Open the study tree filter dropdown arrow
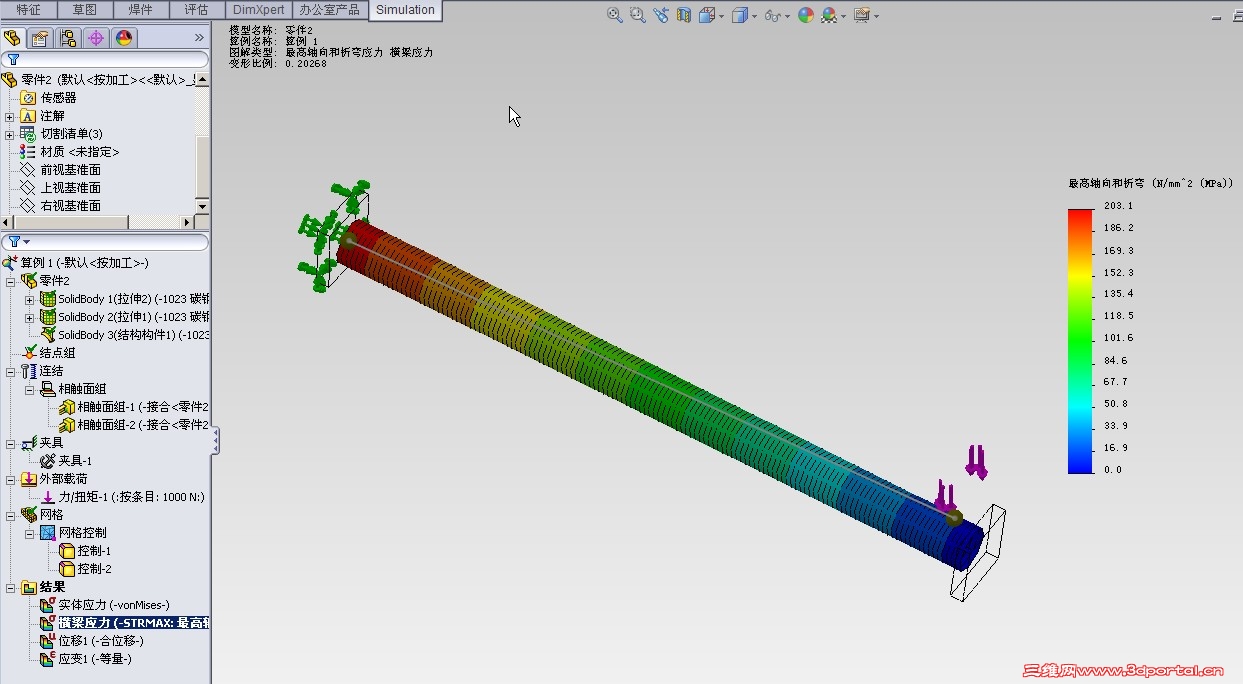The width and height of the screenshot is (1243, 684). (x=26, y=242)
